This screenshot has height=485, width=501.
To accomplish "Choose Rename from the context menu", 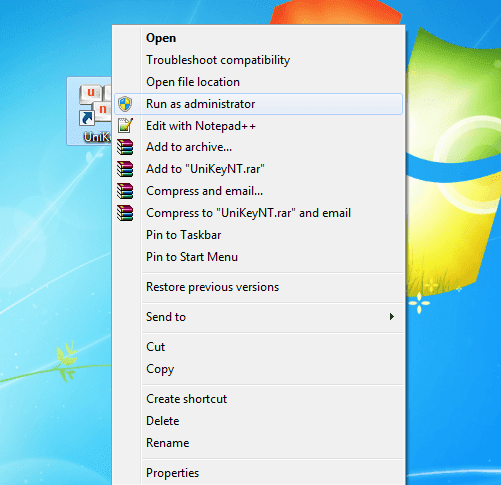I will click(258, 443).
